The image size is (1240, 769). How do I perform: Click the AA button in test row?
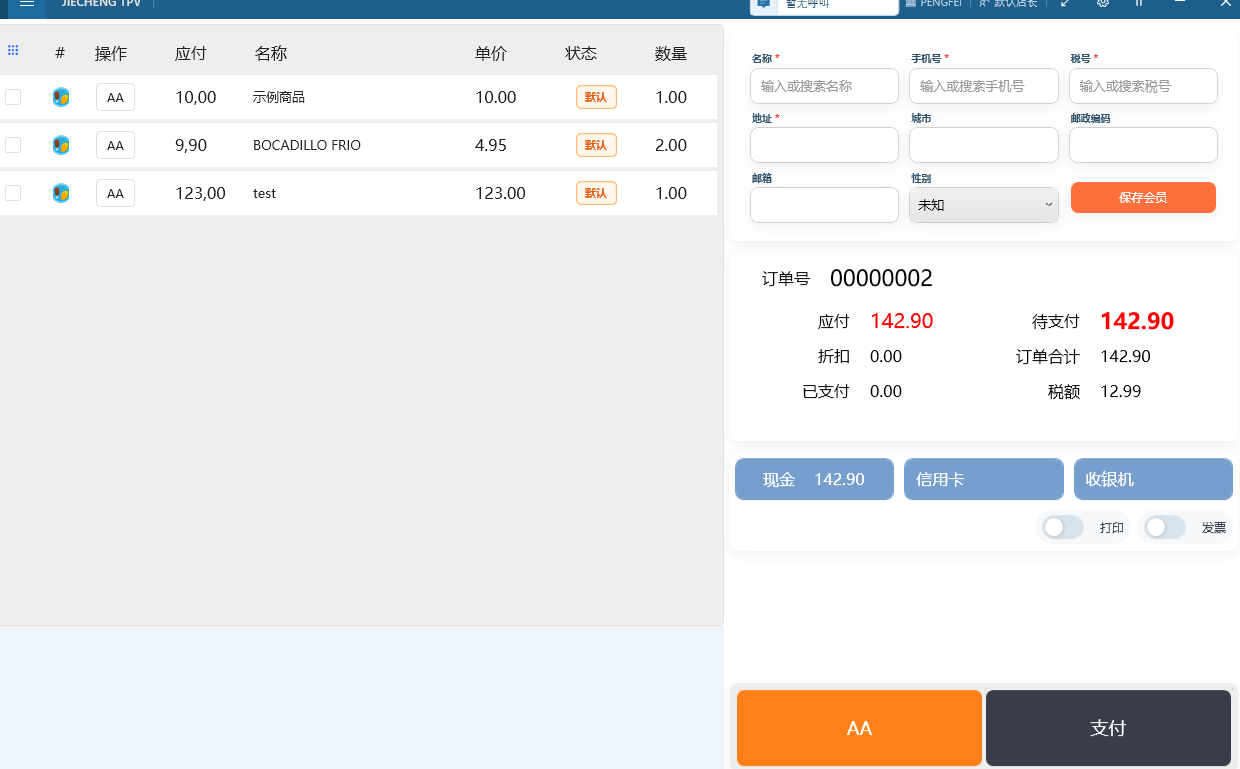point(115,193)
